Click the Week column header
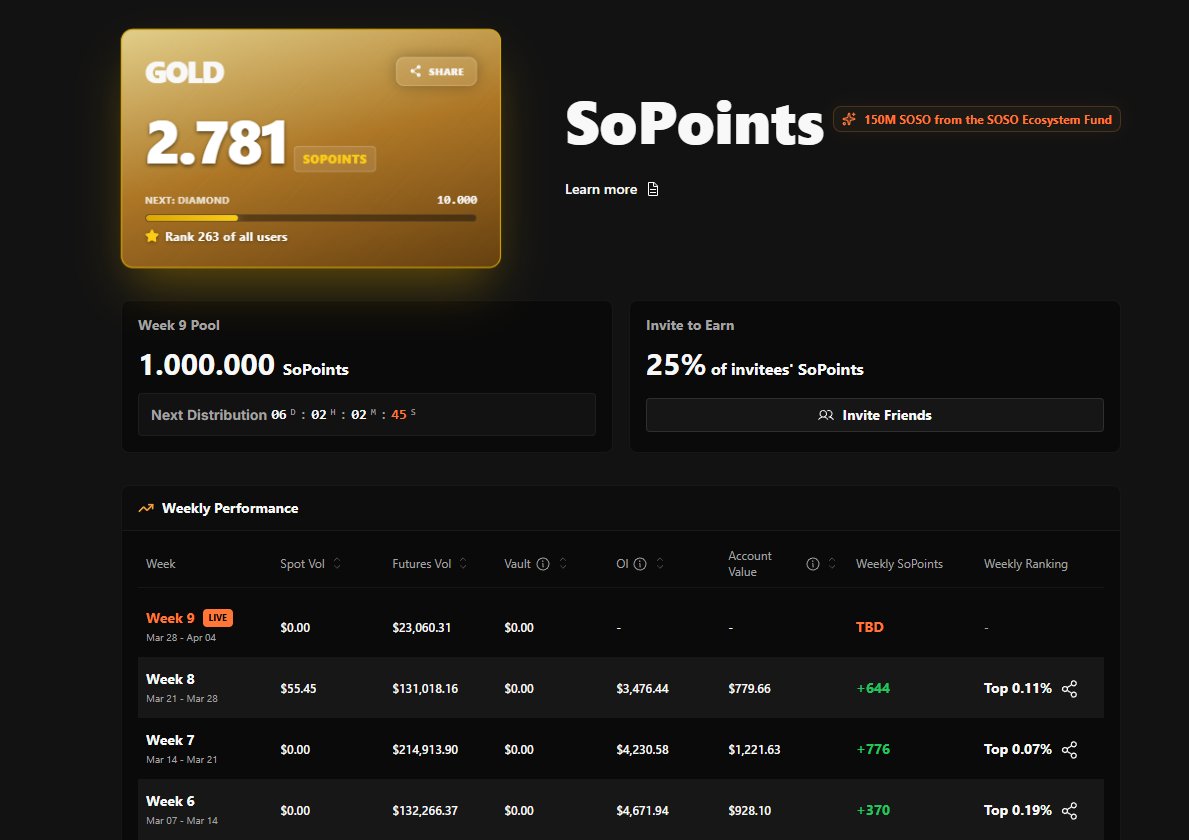The width and height of the screenshot is (1189, 840). (160, 563)
